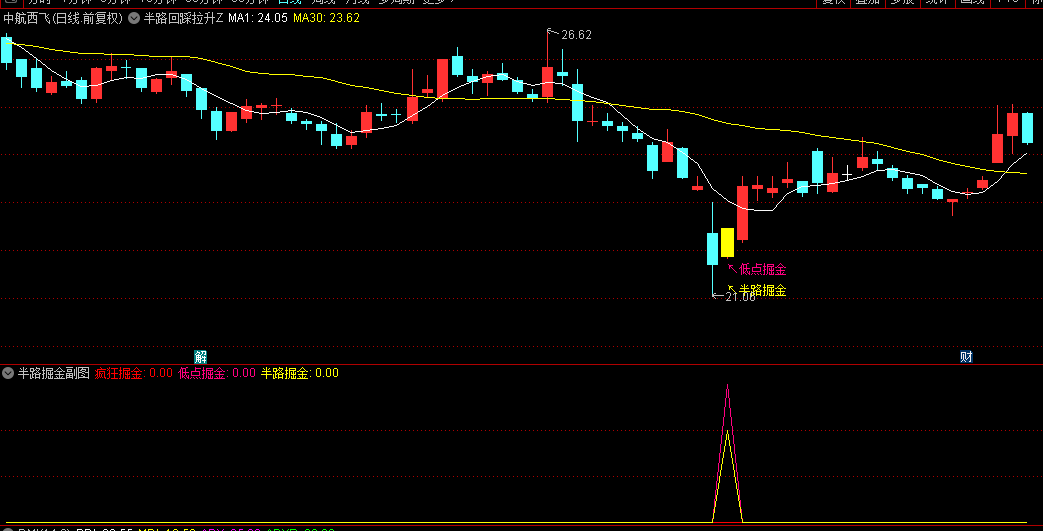Select the last cyan candlestick at far right

(1027, 128)
